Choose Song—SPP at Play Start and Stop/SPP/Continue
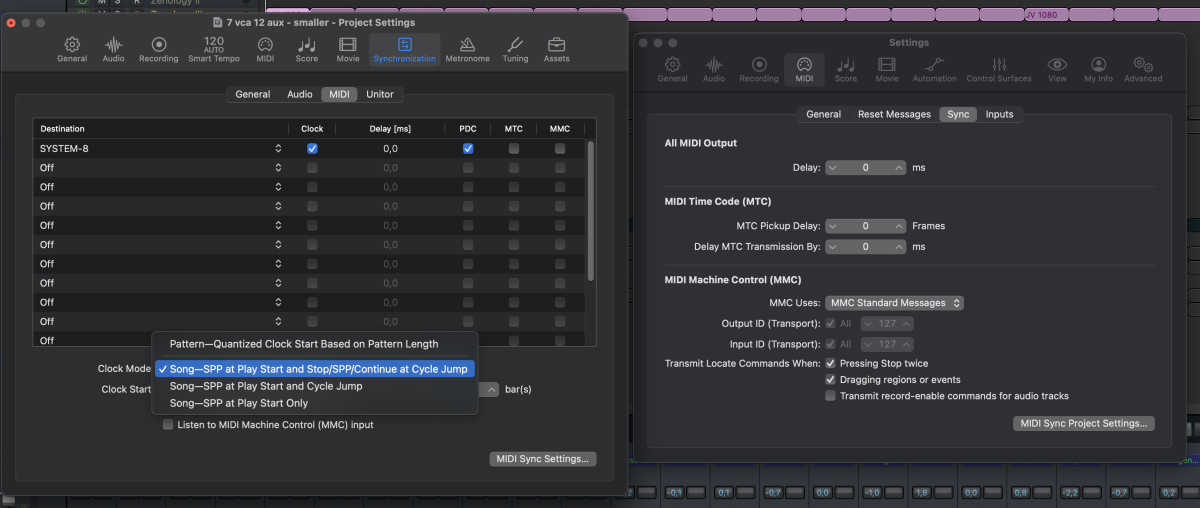Image resolution: width=1200 pixels, height=508 pixels. pos(314,369)
